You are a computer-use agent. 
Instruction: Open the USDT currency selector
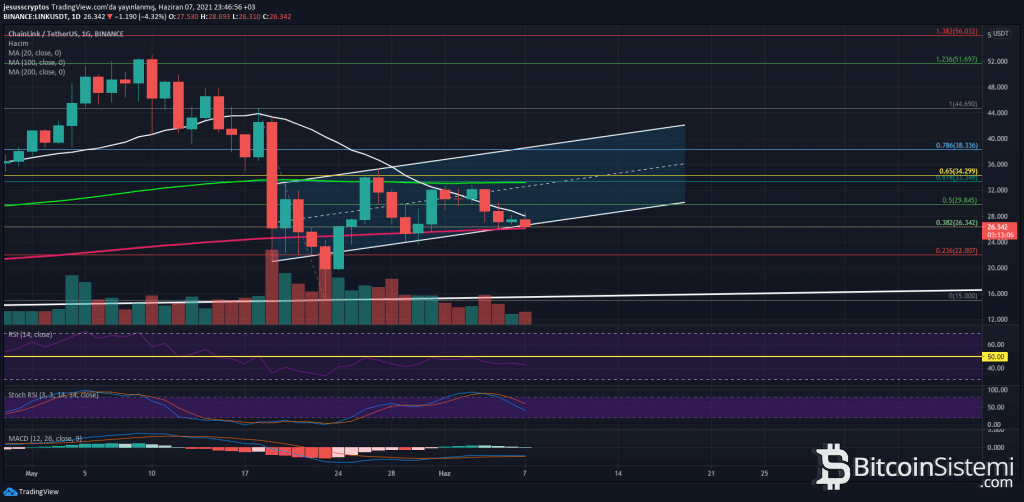click(x=1002, y=34)
